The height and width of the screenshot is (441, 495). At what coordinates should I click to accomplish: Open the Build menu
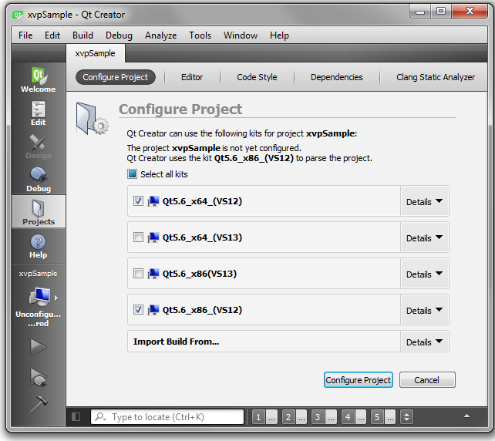[83, 35]
